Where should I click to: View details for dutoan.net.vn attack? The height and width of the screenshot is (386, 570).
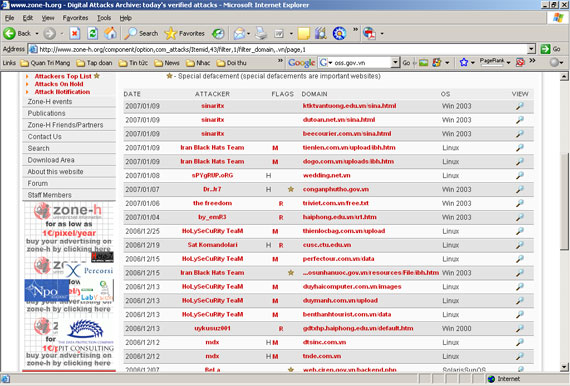pos(520,120)
